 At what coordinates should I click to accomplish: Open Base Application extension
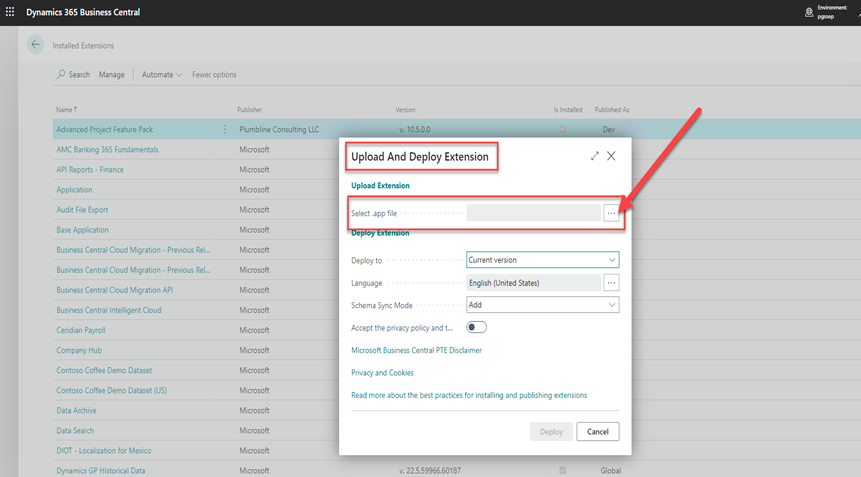pyautogui.click(x=82, y=230)
